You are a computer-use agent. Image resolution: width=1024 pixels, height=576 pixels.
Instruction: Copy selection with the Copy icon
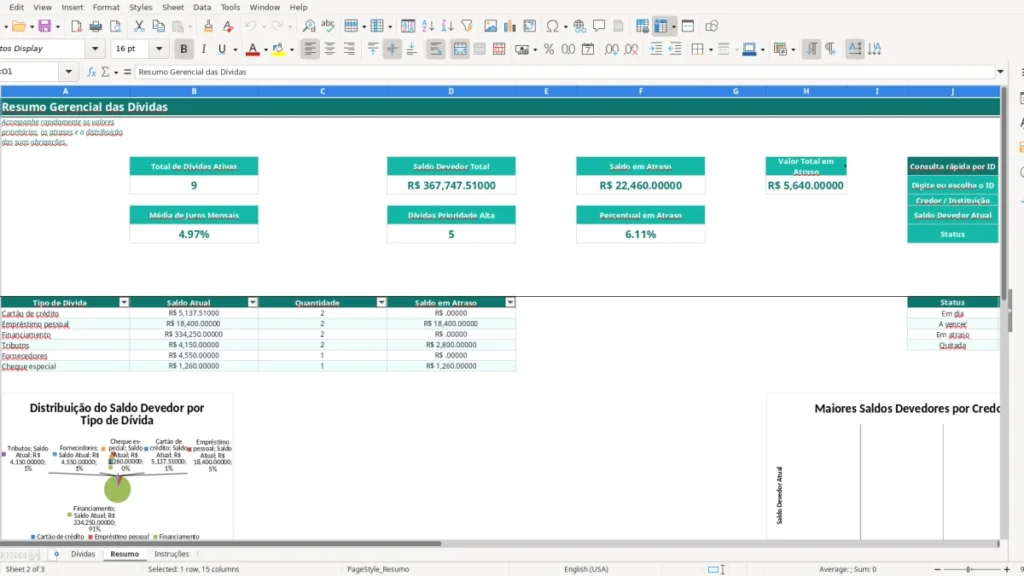click(158, 26)
